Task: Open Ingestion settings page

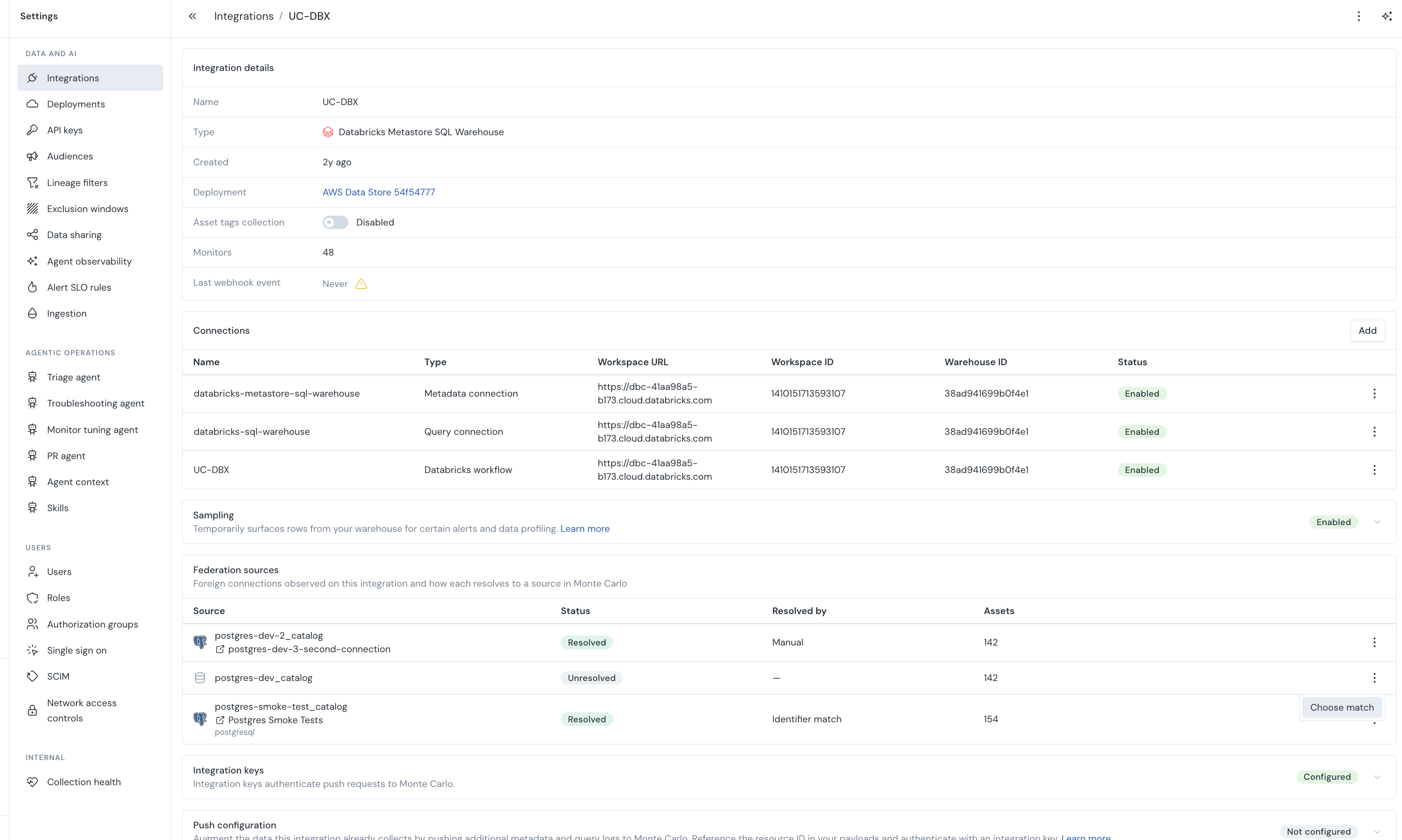Action: click(90, 314)
